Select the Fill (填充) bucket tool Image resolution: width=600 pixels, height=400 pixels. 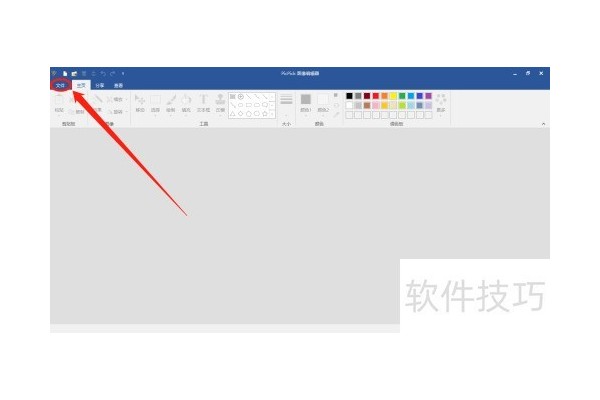click(x=186, y=103)
